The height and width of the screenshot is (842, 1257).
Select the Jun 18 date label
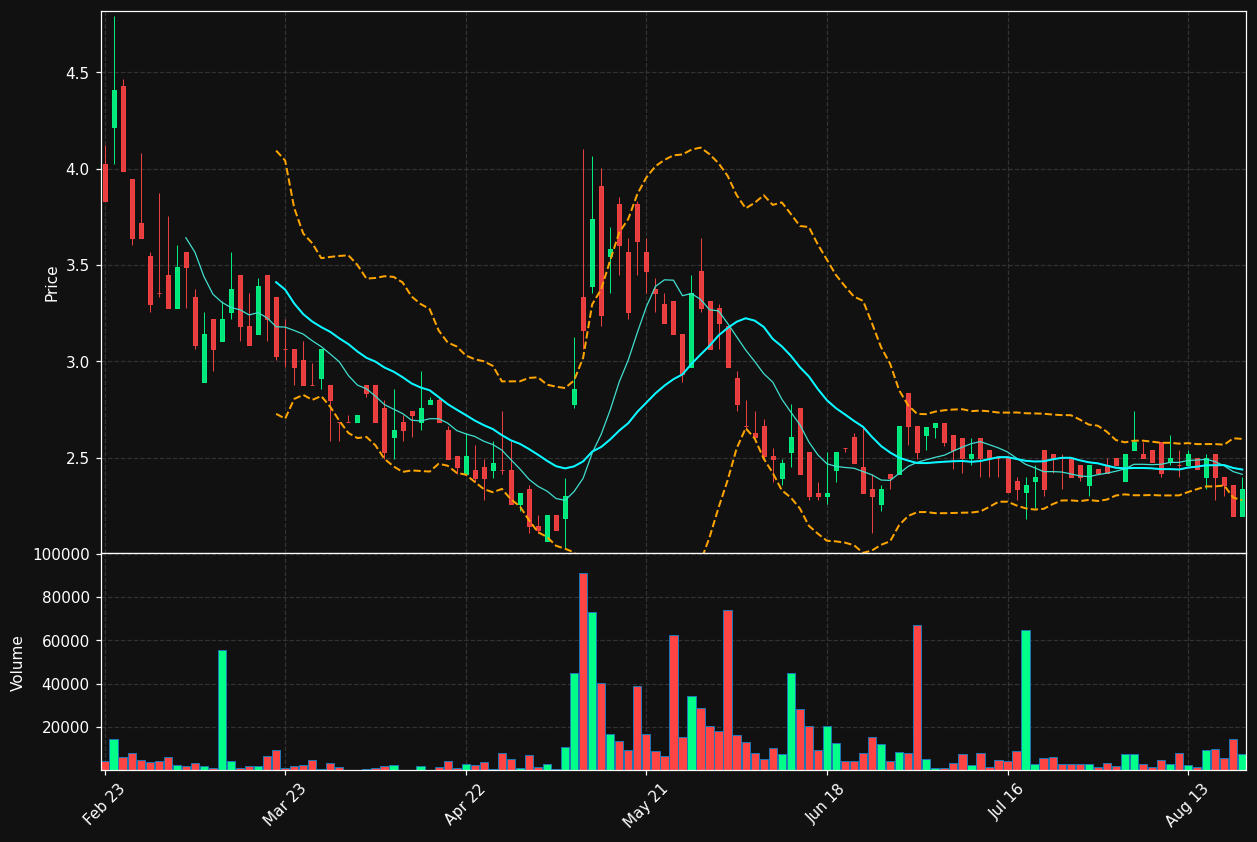point(826,804)
